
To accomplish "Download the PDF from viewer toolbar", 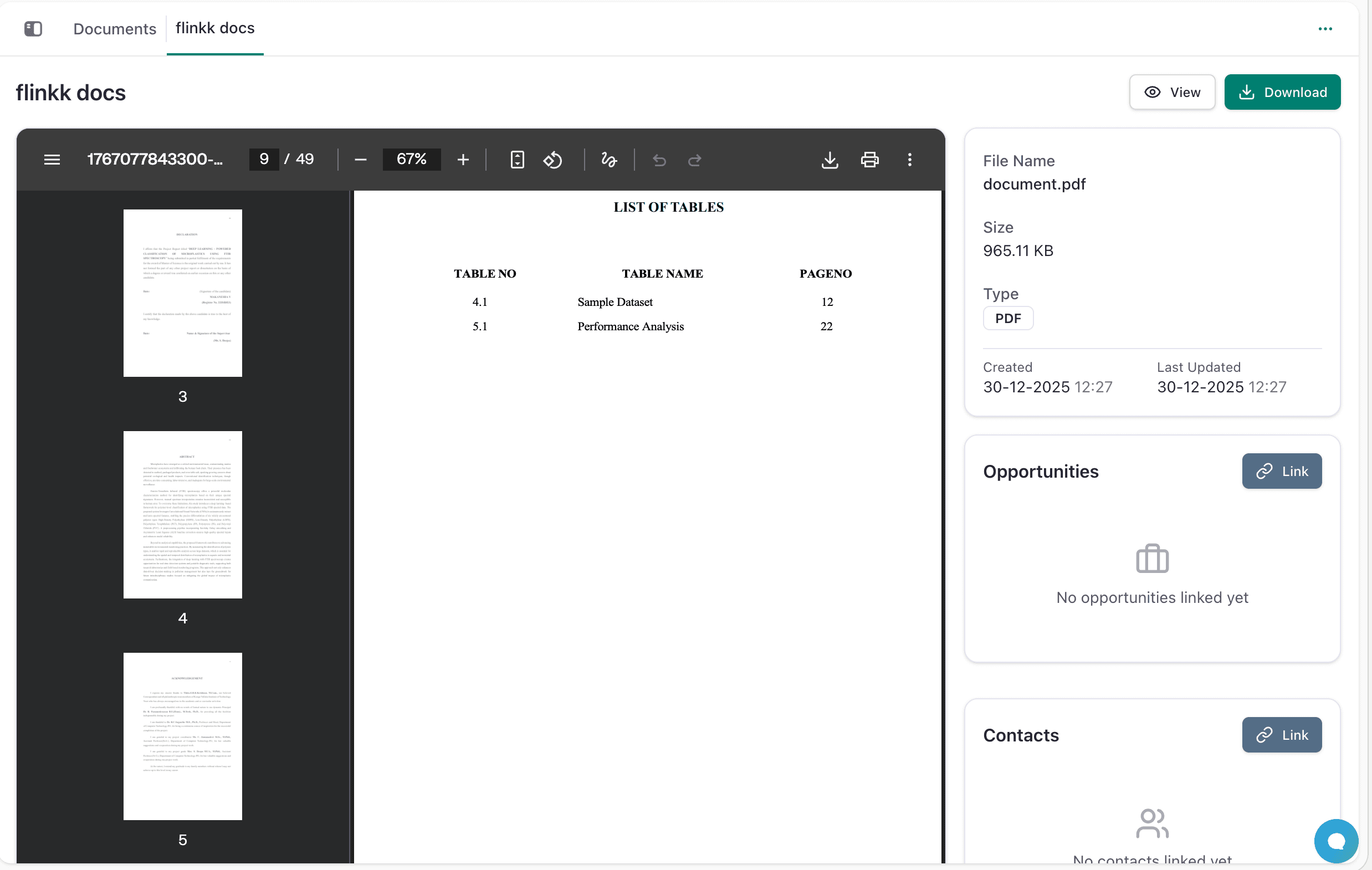I will 830,160.
